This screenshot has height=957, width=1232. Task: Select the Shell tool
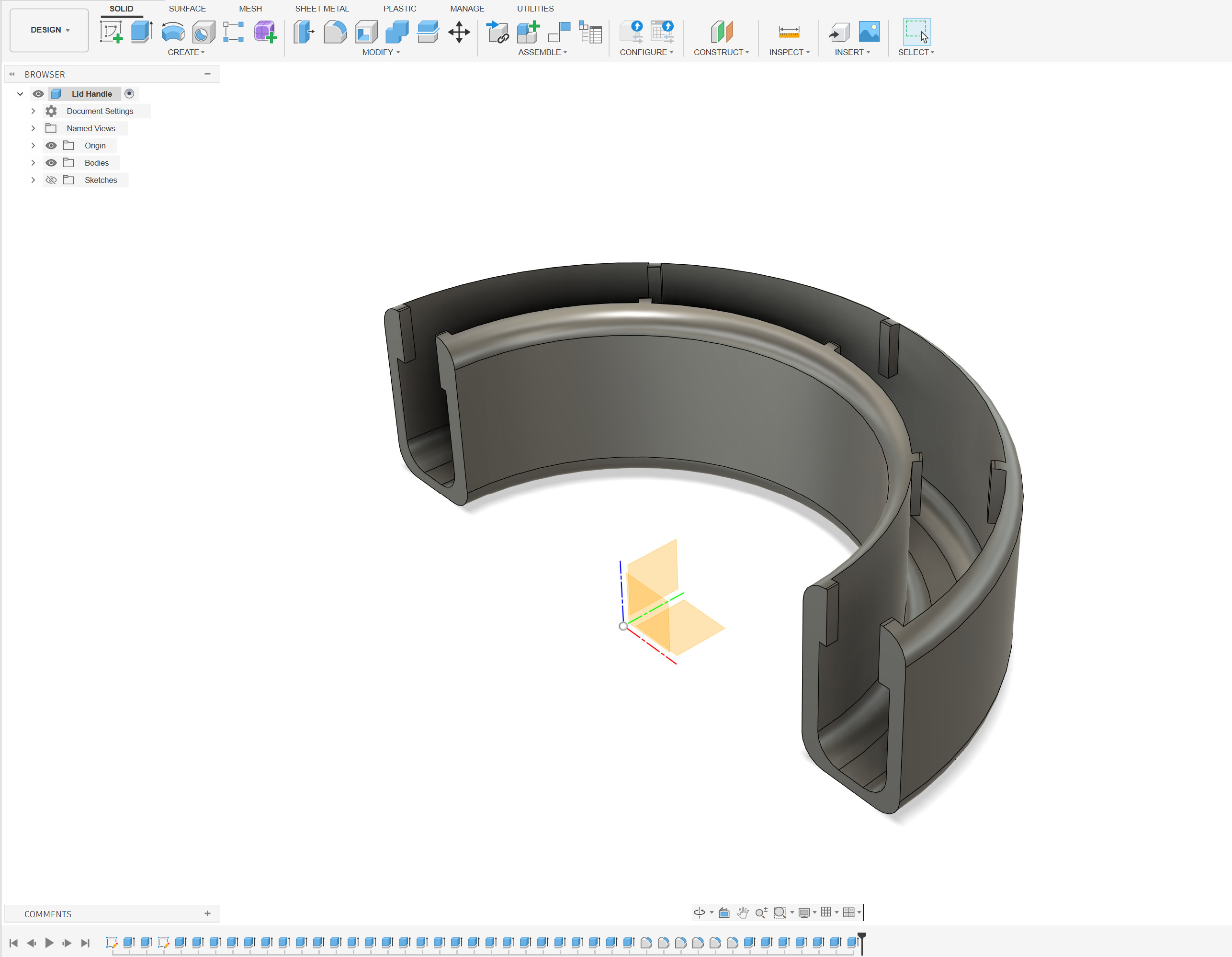(x=366, y=32)
